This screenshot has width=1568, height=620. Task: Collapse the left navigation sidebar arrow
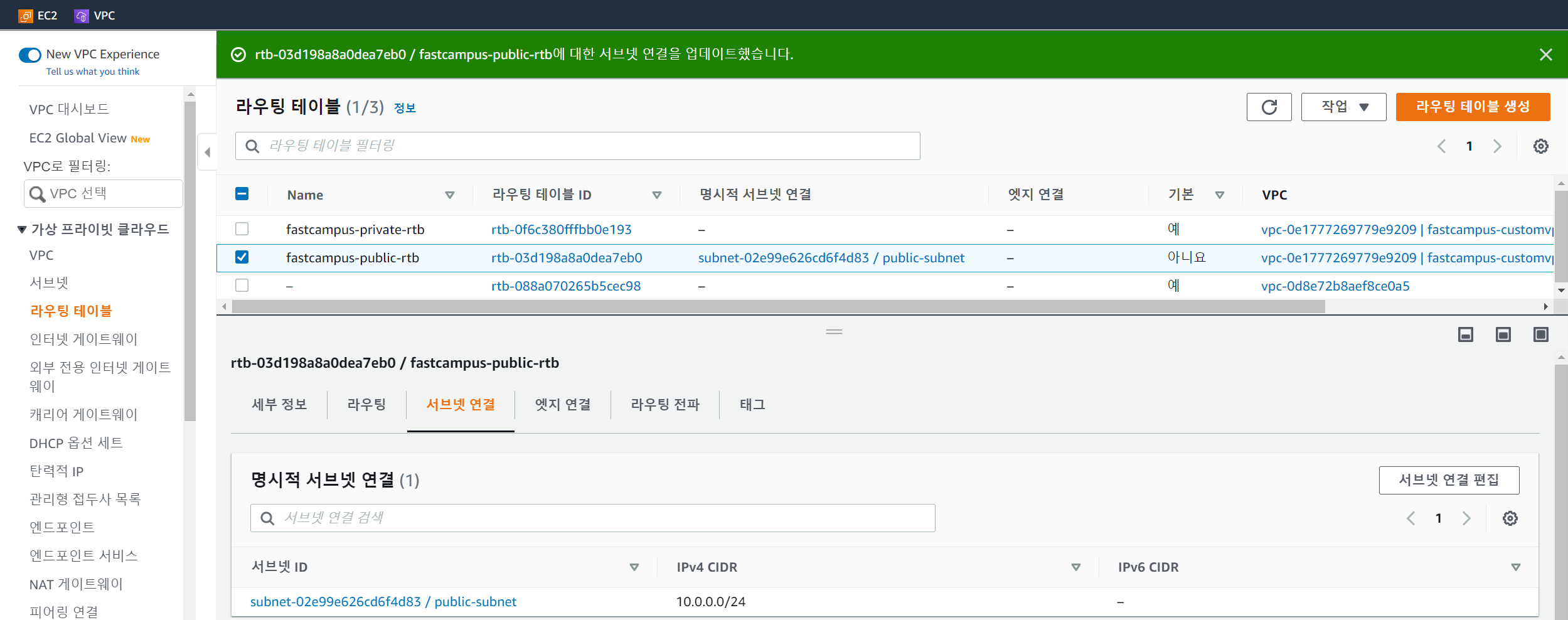[x=207, y=152]
